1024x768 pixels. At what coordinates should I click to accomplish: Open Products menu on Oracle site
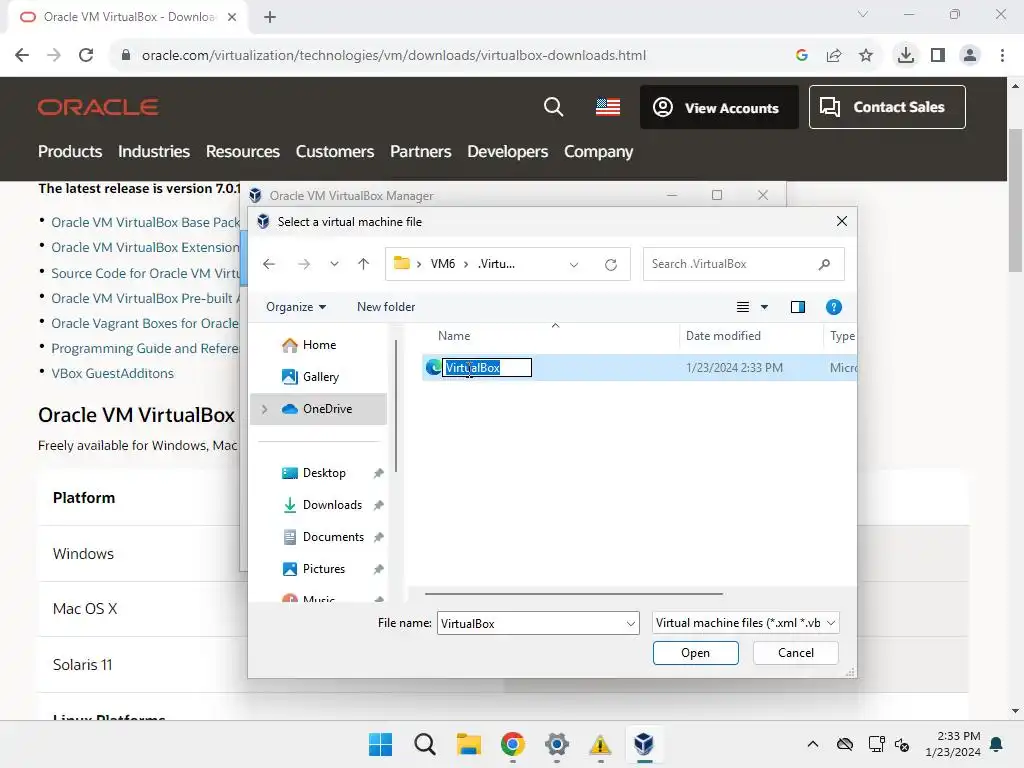pos(70,152)
